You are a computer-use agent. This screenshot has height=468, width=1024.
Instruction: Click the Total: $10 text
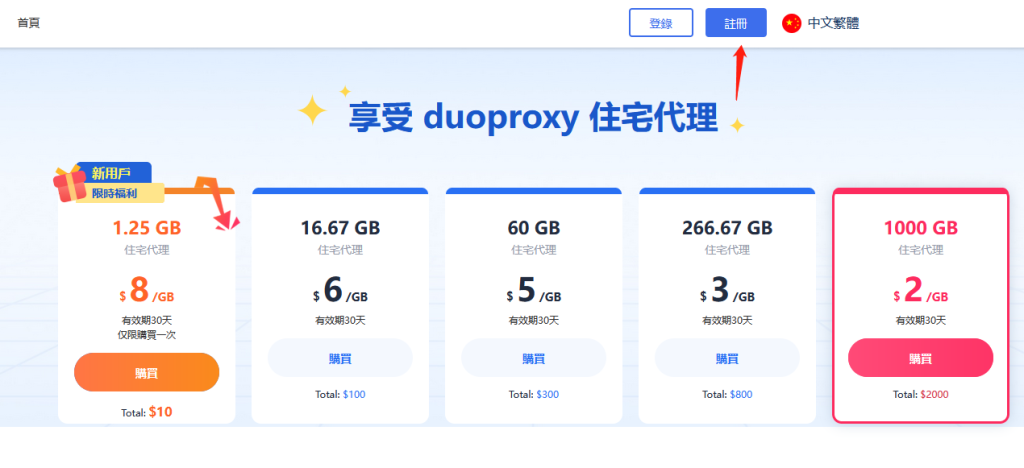[x=146, y=412]
